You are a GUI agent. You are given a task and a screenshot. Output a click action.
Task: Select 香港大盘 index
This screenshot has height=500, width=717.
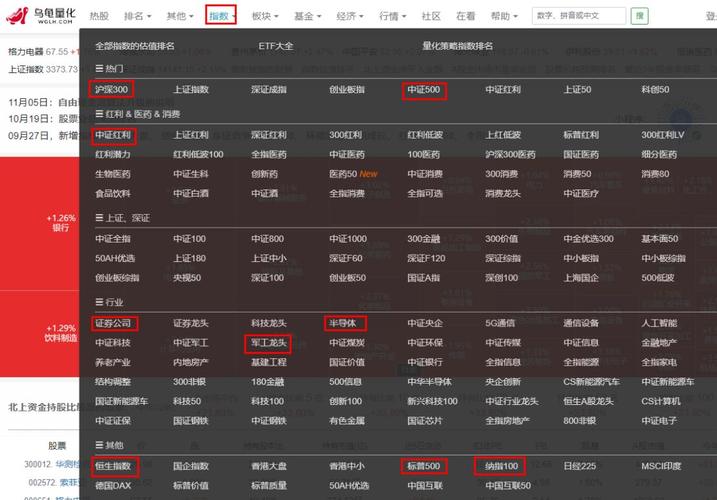pos(269,466)
